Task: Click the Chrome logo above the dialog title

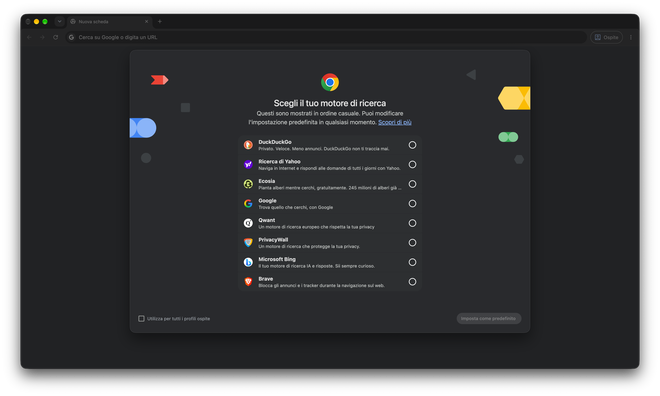Action: click(x=330, y=82)
